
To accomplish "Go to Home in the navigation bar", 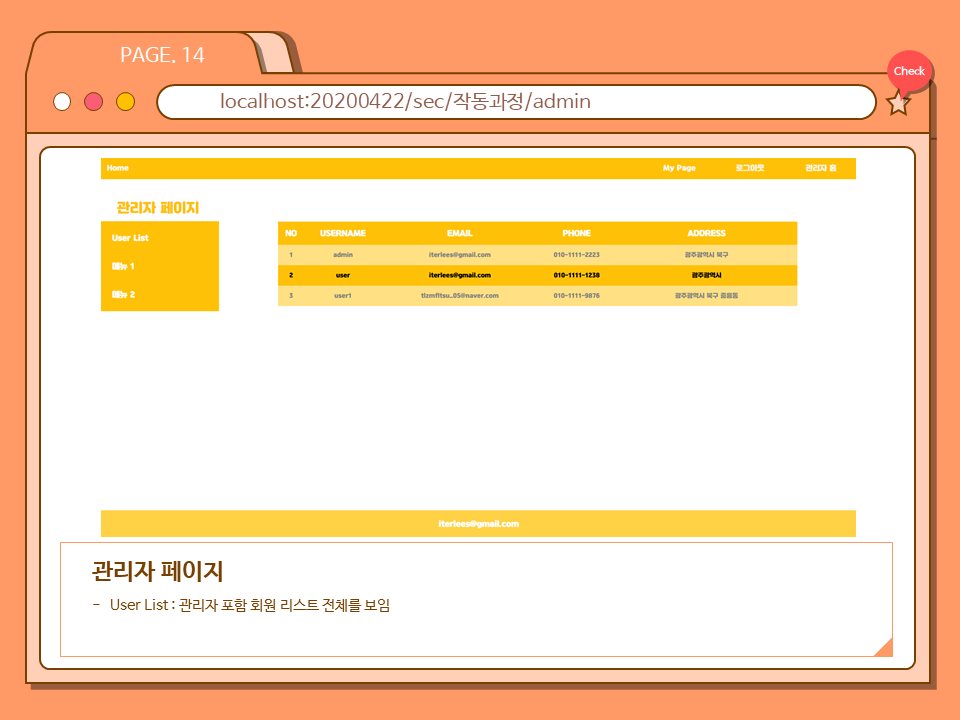I will coord(118,168).
